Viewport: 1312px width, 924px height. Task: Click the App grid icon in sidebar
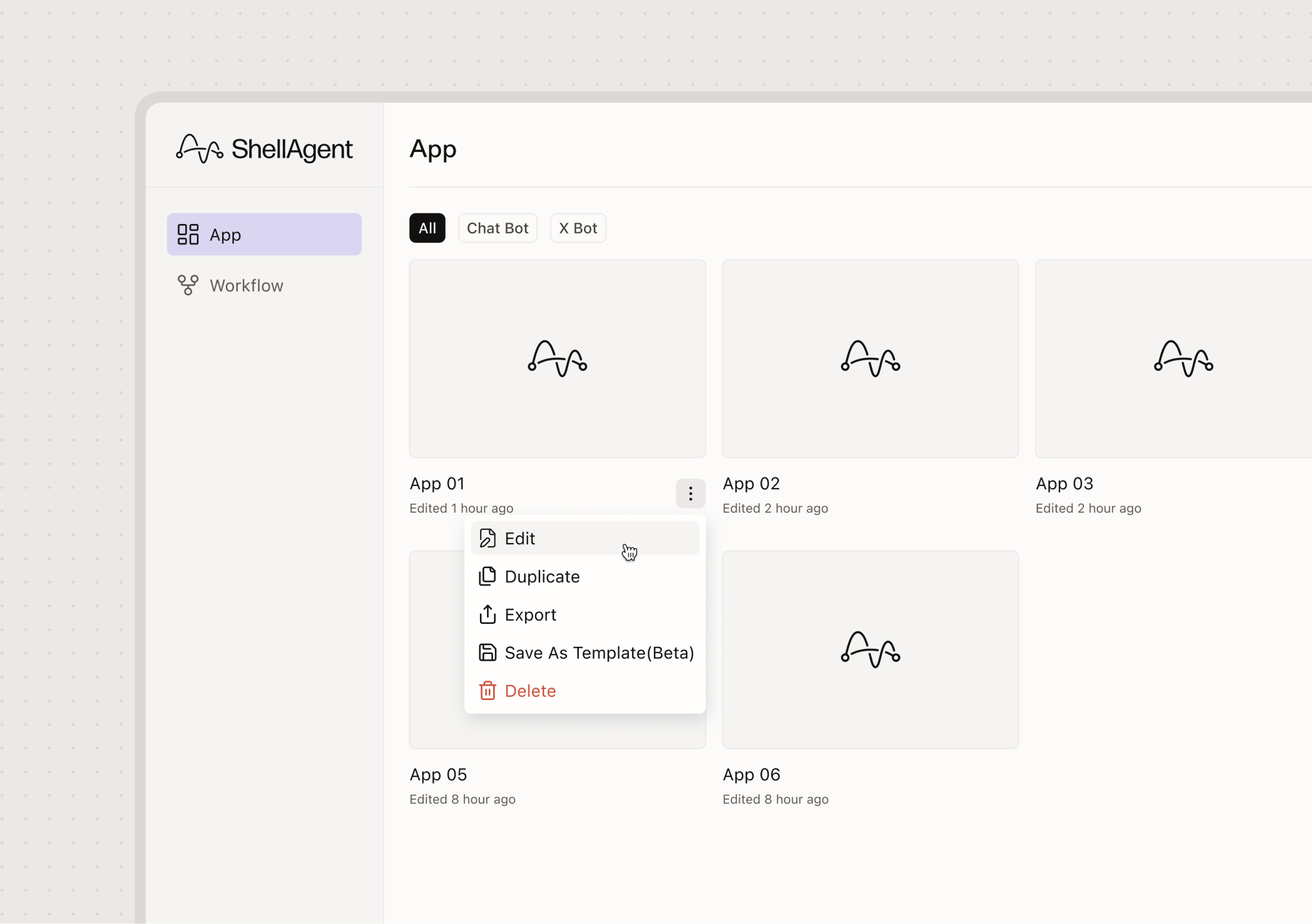(188, 234)
